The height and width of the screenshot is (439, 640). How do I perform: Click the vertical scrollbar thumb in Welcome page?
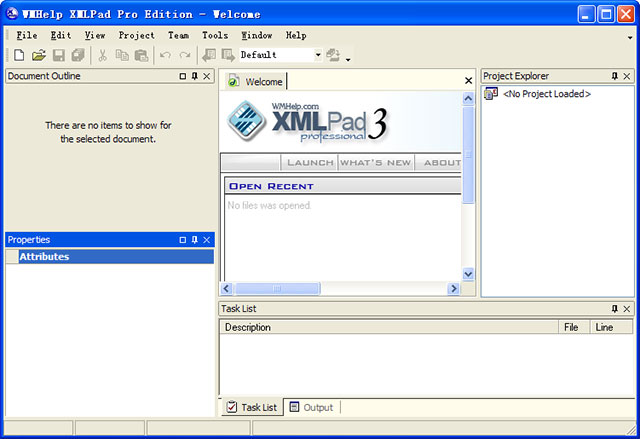[x=468, y=155]
